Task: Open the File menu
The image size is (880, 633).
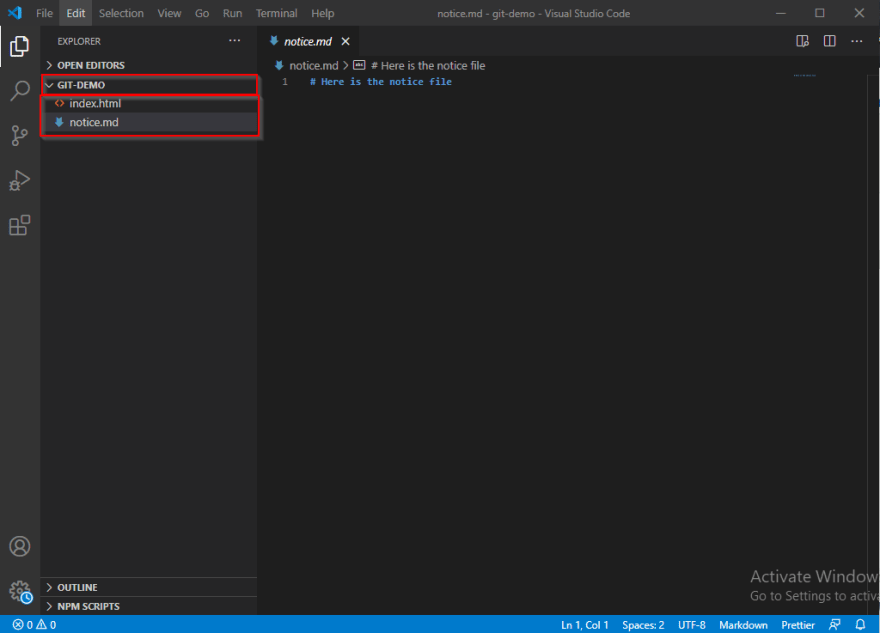Action: click(x=44, y=13)
